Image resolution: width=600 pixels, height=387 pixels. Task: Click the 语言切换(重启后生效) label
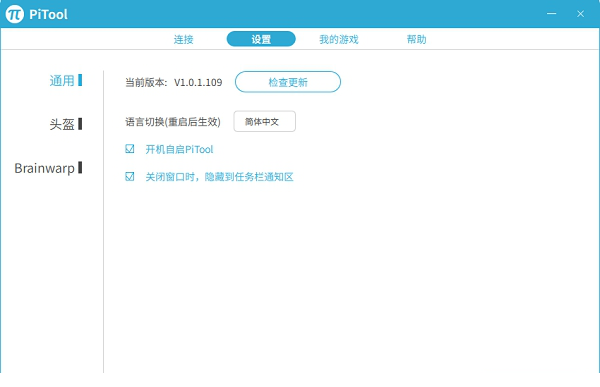tap(173, 122)
